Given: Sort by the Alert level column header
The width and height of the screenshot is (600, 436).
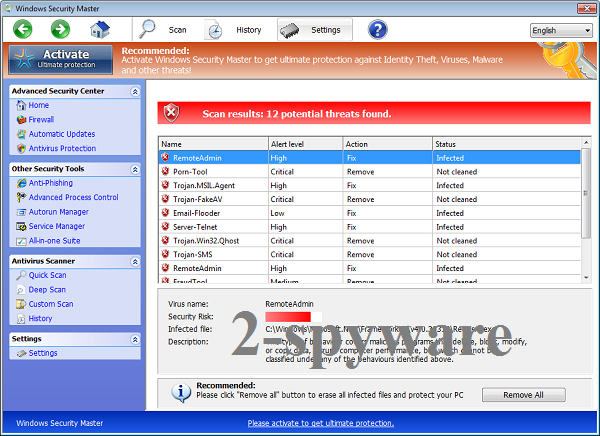Looking at the screenshot, I should tap(305, 144).
